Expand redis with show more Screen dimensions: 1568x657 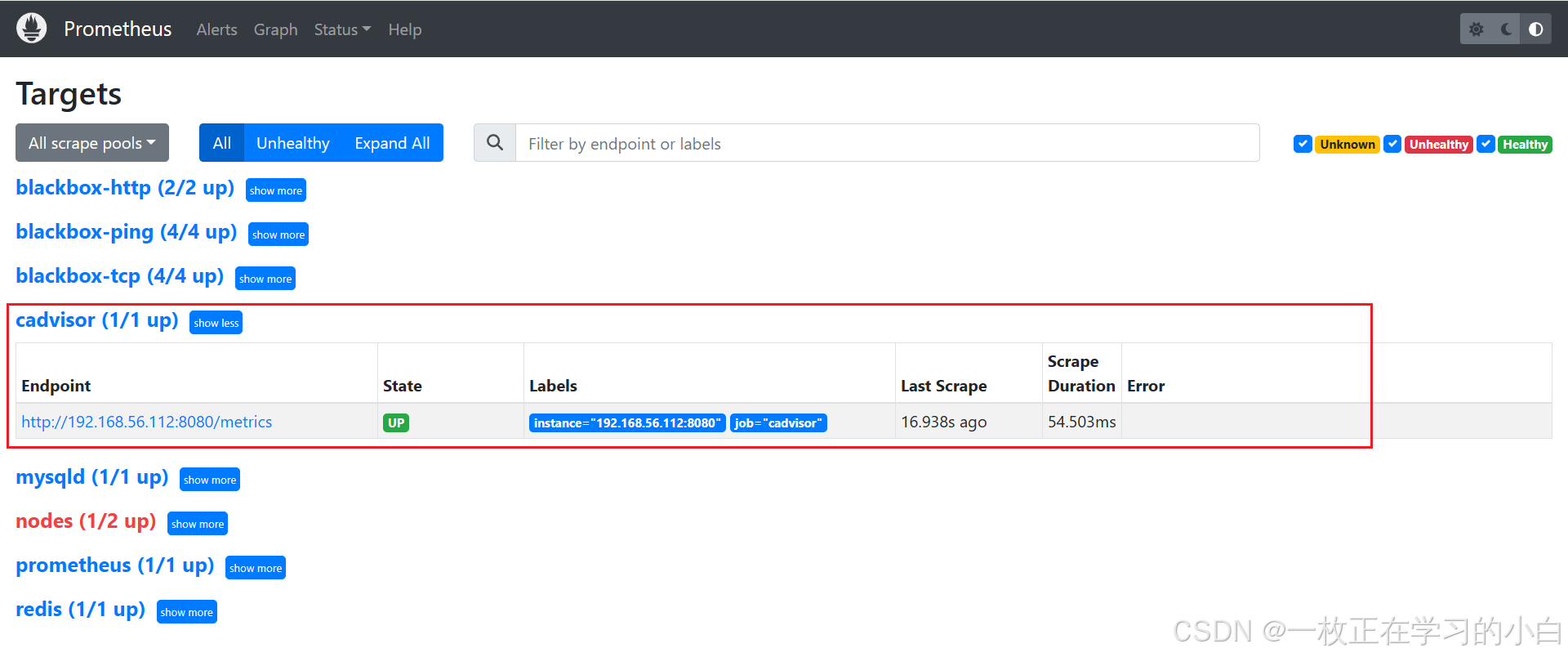point(187,612)
